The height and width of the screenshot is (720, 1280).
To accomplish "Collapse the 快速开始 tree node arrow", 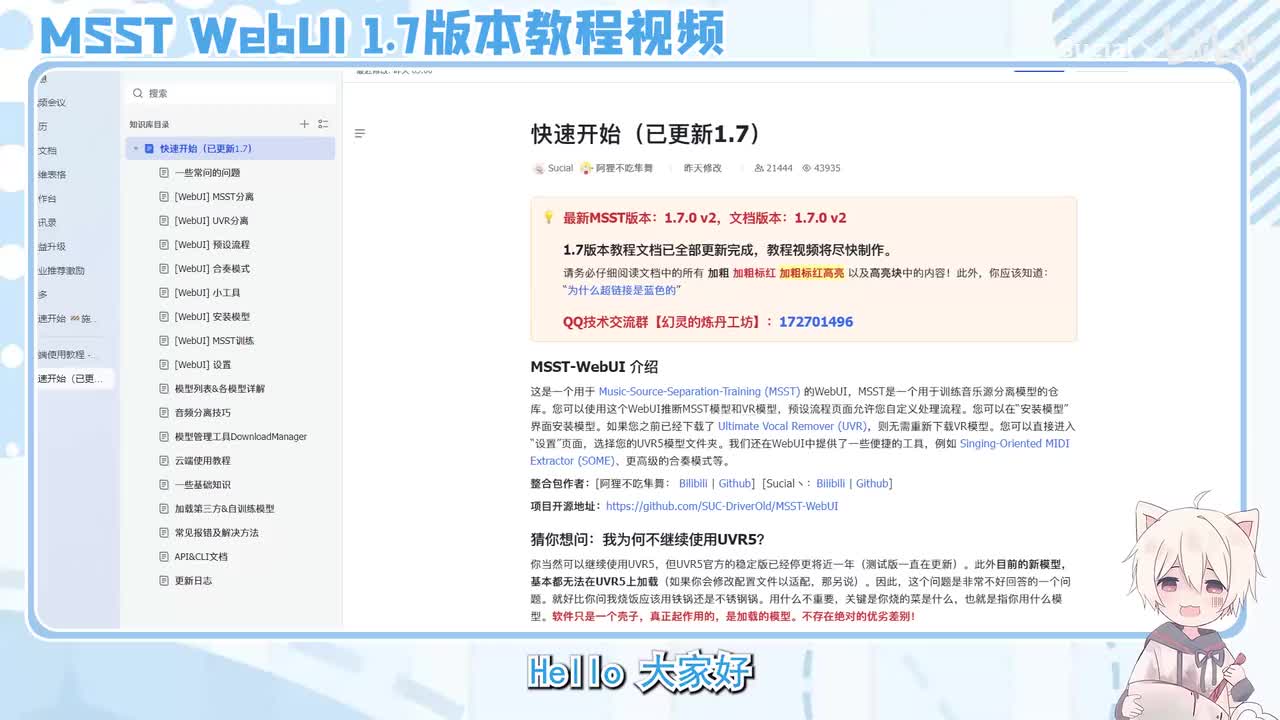I will coord(136,148).
